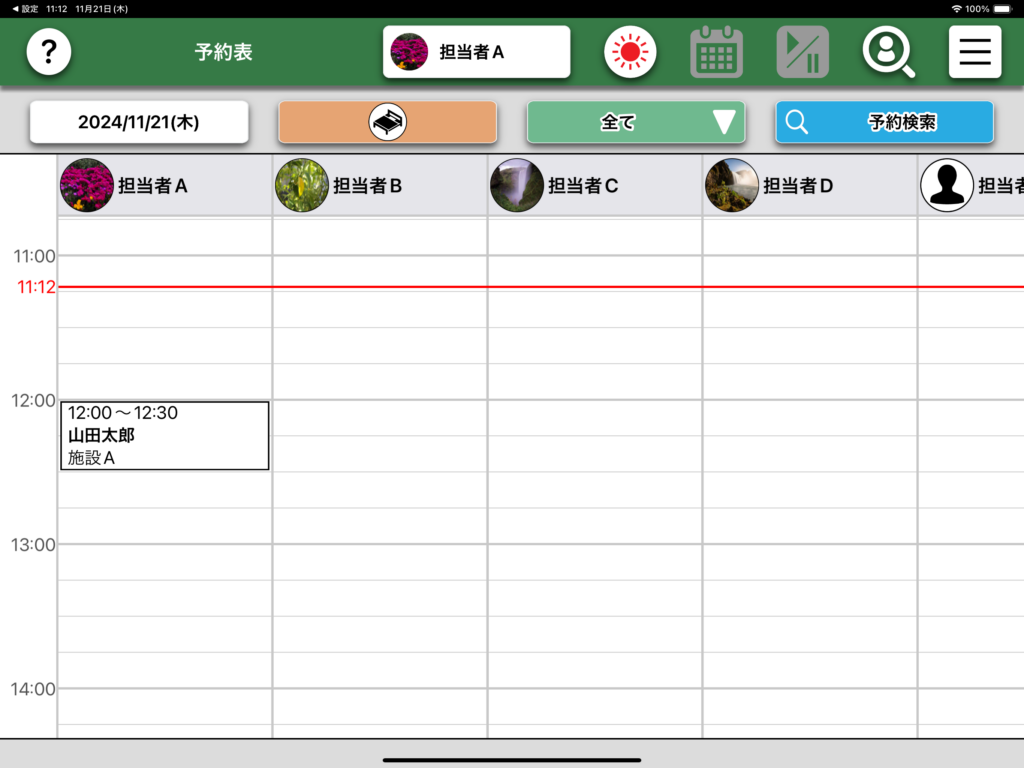
Task: Select the 担当者B column header
Action: pyautogui.click(x=367, y=185)
